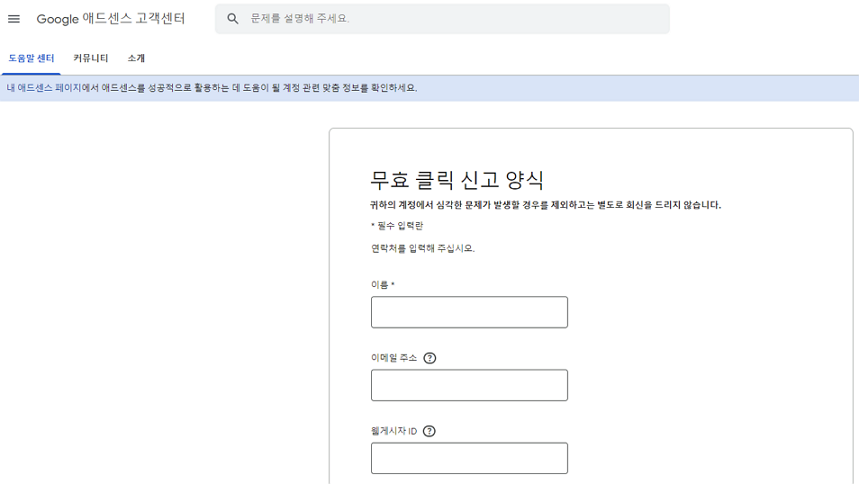Click the Google 애드센스 고객센터 logo

[x=111, y=19]
